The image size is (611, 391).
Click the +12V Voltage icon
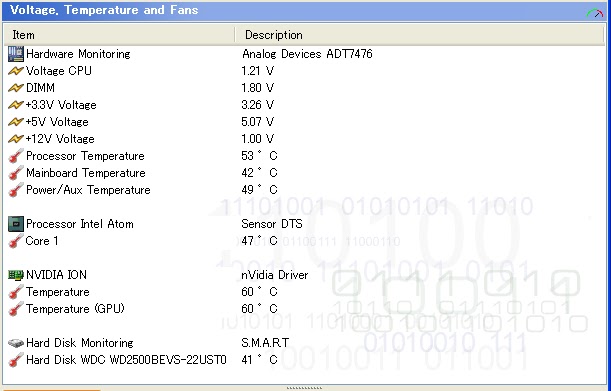pyautogui.click(x=16, y=139)
